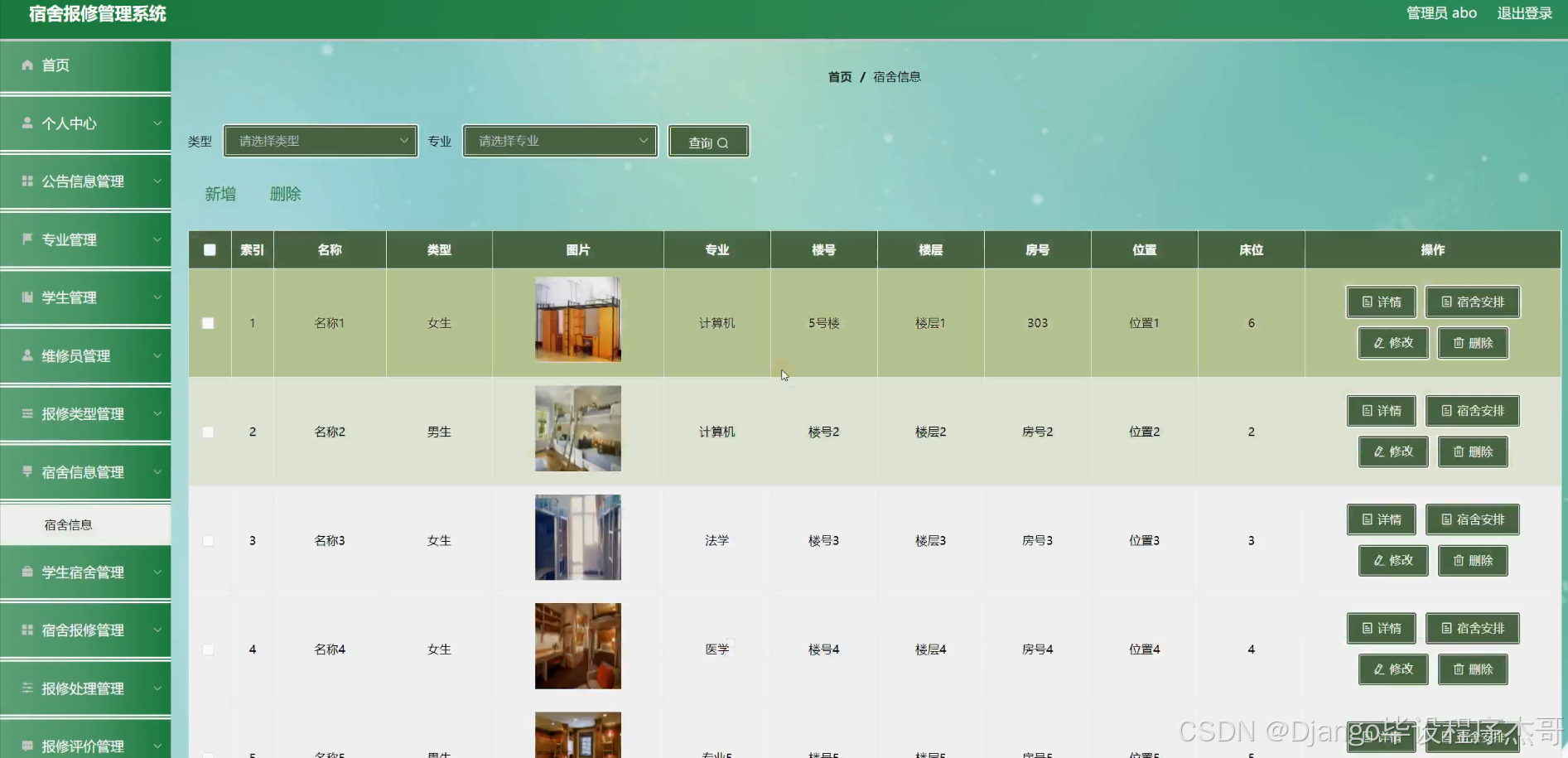Open the 学生宿舍管理 menu
1568x758 pixels.
(x=85, y=572)
